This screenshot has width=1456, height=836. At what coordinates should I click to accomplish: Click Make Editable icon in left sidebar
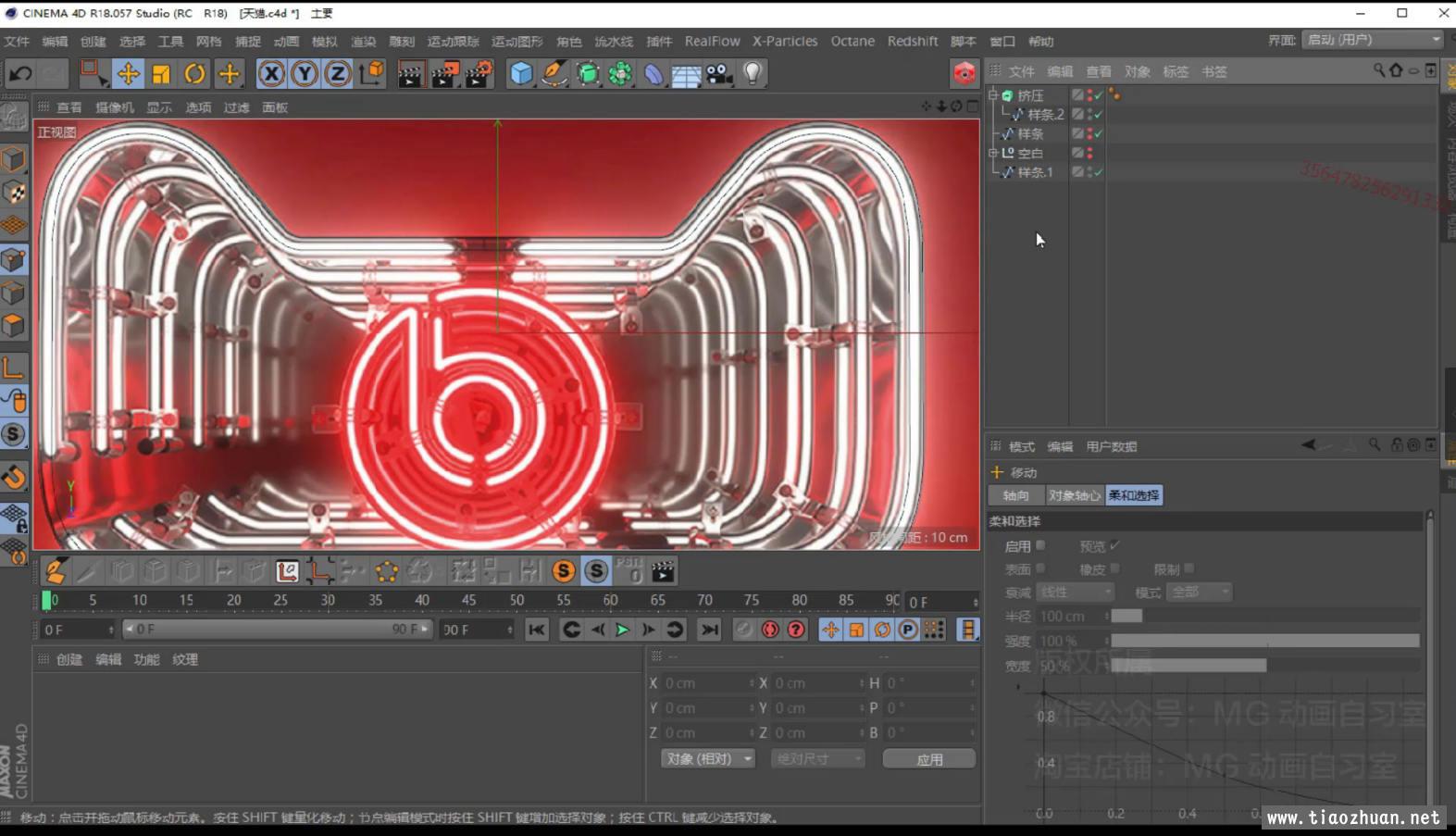13,116
